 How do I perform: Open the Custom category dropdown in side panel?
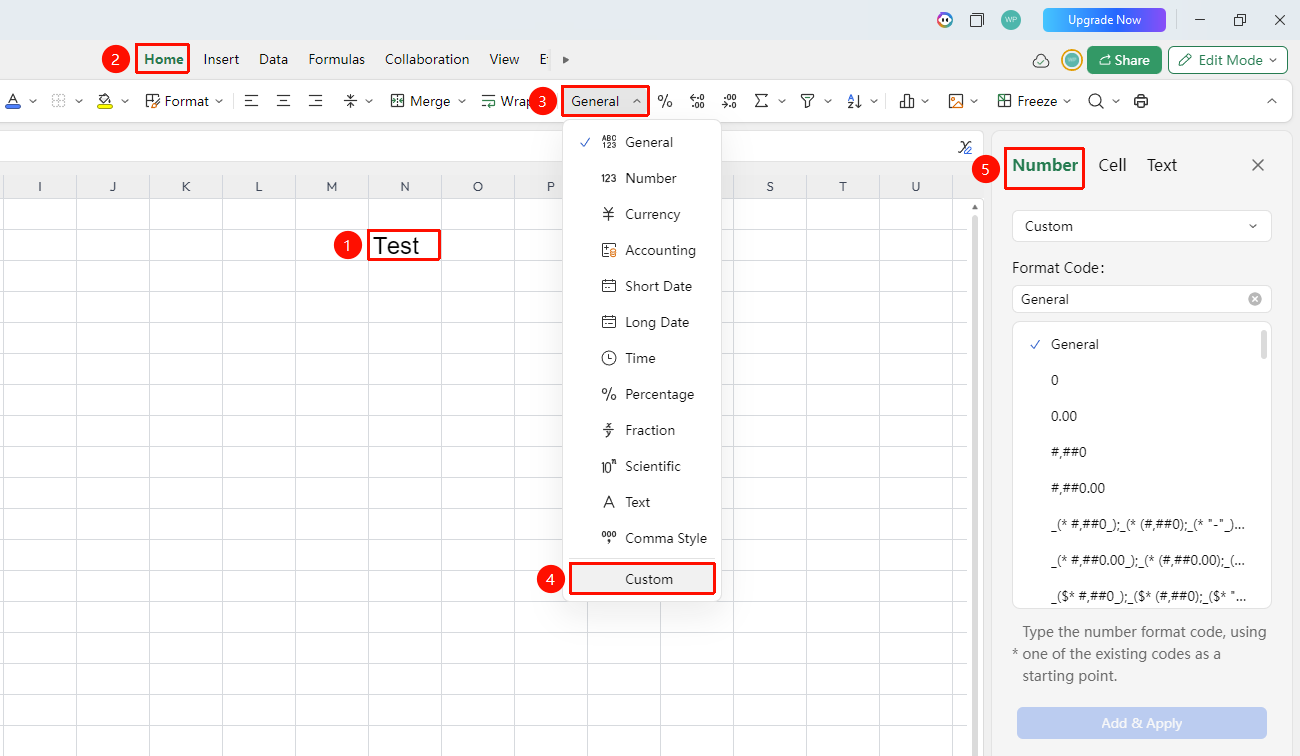tap(1142, 226)
